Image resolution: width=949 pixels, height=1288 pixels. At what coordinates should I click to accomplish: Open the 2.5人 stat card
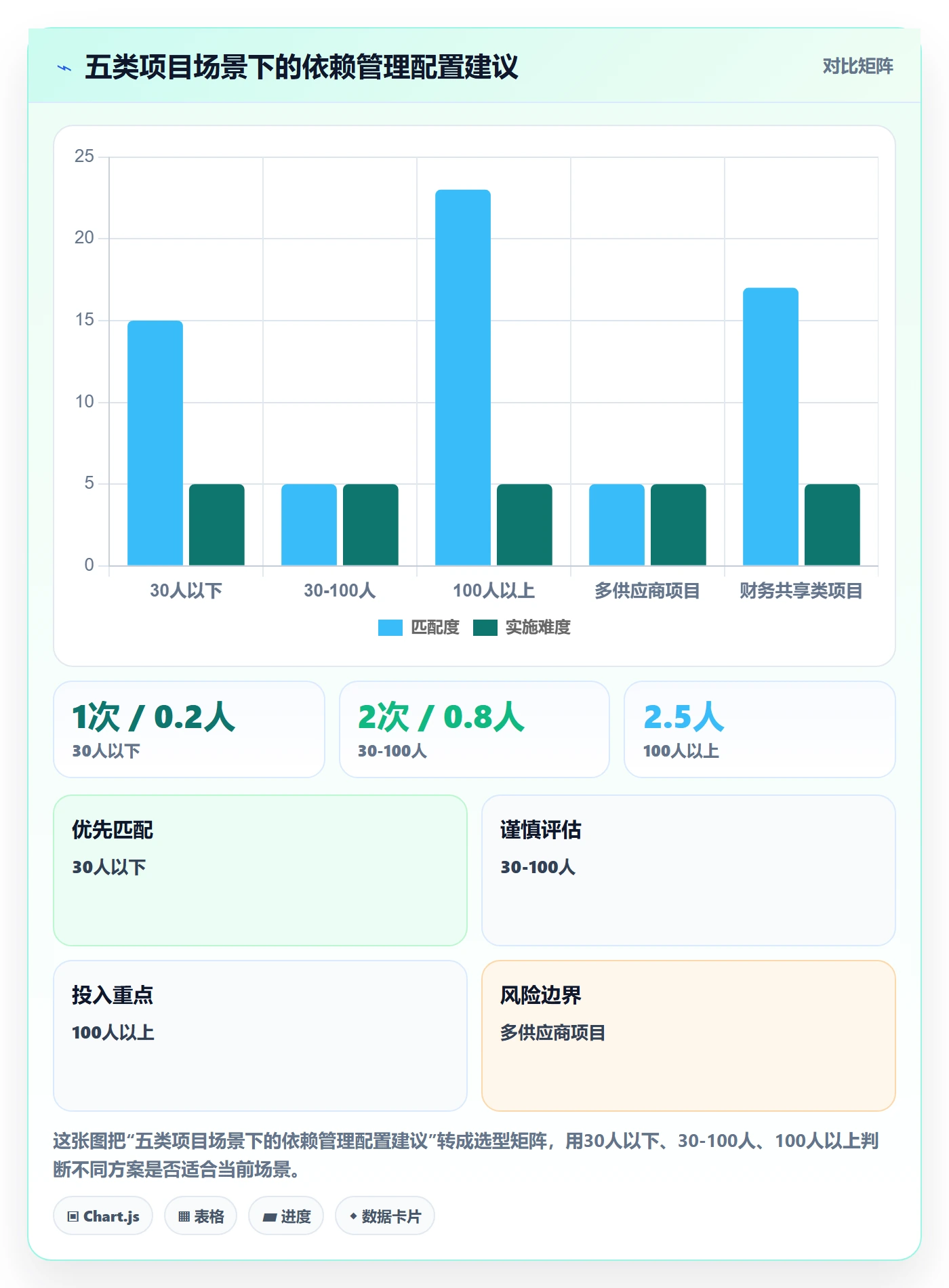pyautogui.click(x=760, y=729)
